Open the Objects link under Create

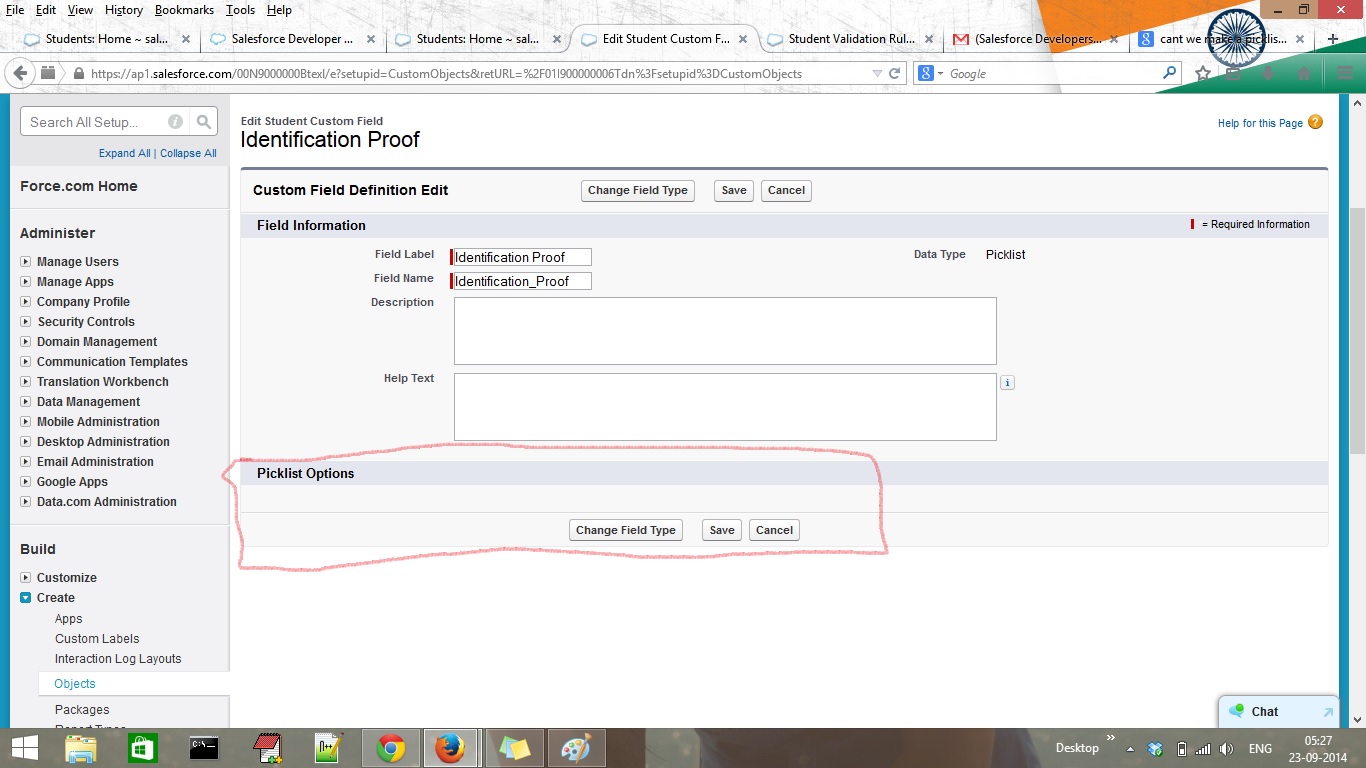(75, 684)
